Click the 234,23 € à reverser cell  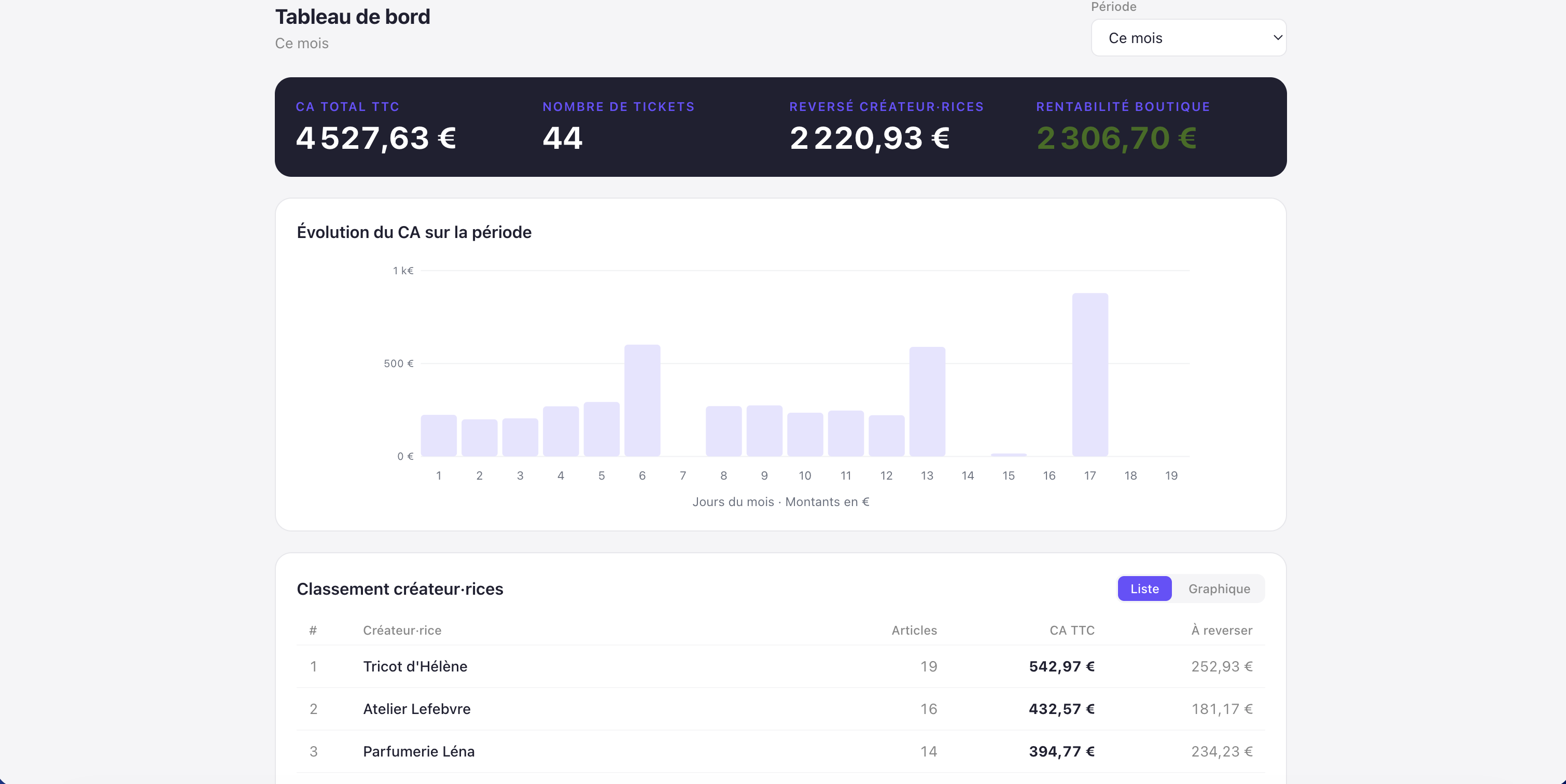coord(1221,751)
